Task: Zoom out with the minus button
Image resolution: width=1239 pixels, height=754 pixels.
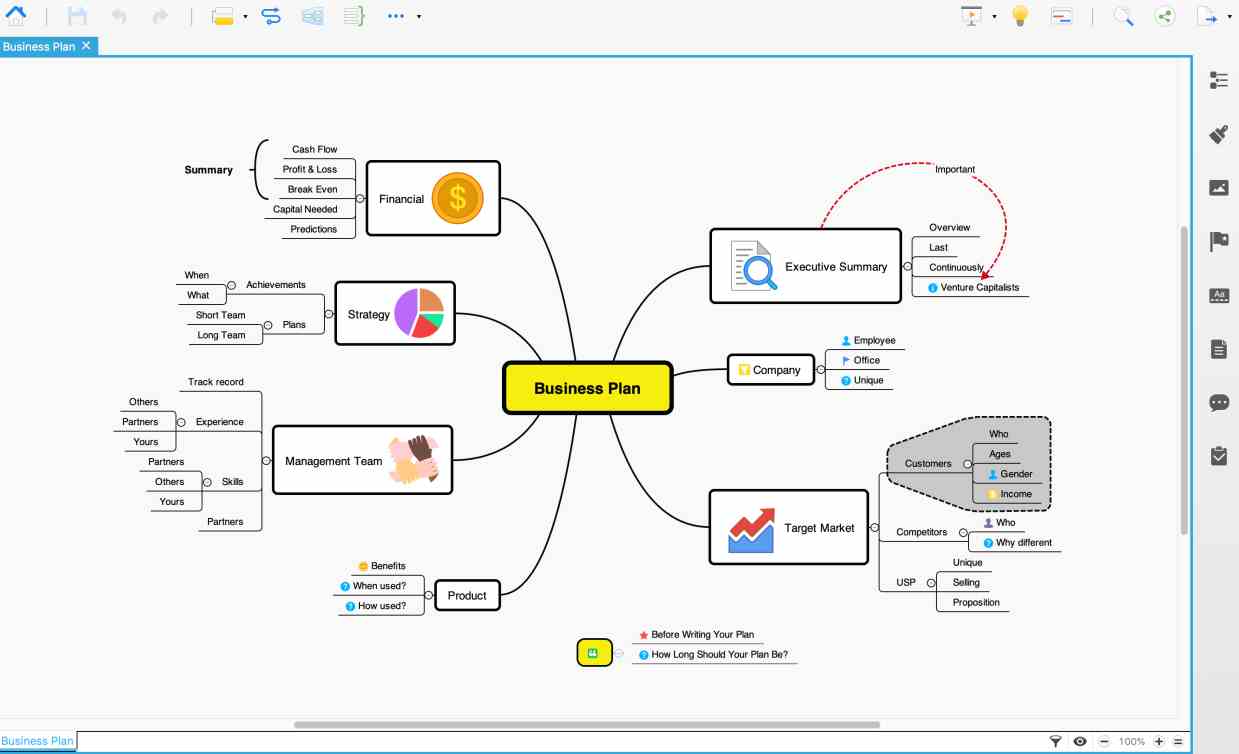Action: pyautogui.click(x=1104, y=742)
